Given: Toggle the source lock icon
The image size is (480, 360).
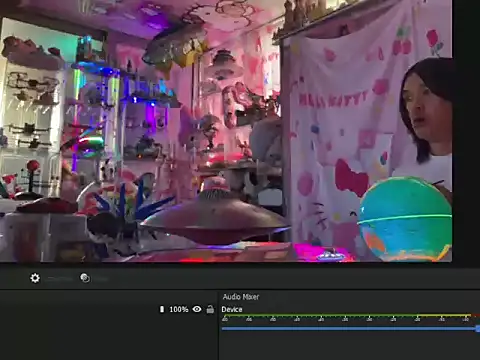Looking at the screenshot, I should [x=210, y=309].
